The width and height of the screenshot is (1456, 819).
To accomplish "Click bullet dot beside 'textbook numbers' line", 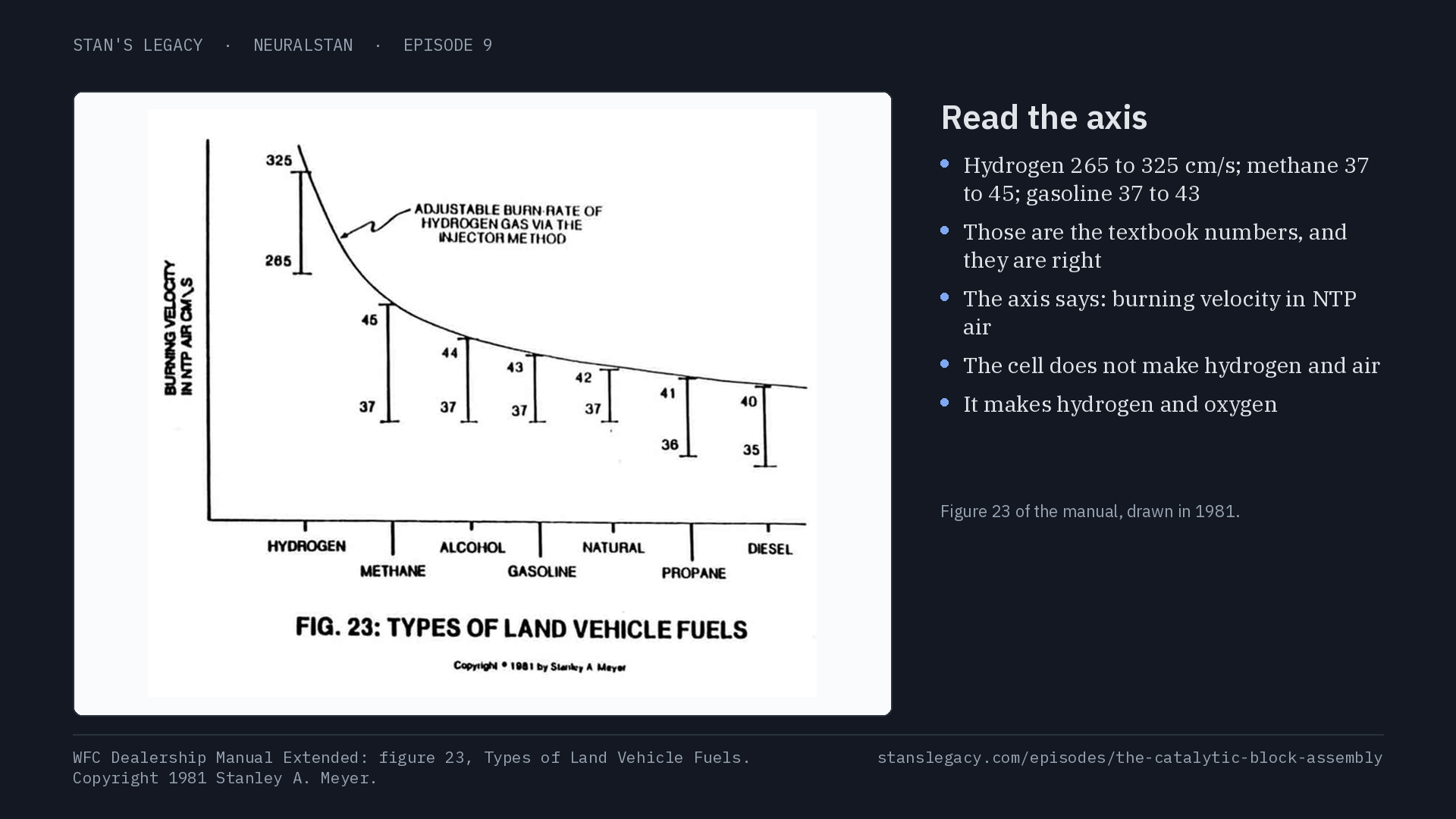I will point(945,231).
